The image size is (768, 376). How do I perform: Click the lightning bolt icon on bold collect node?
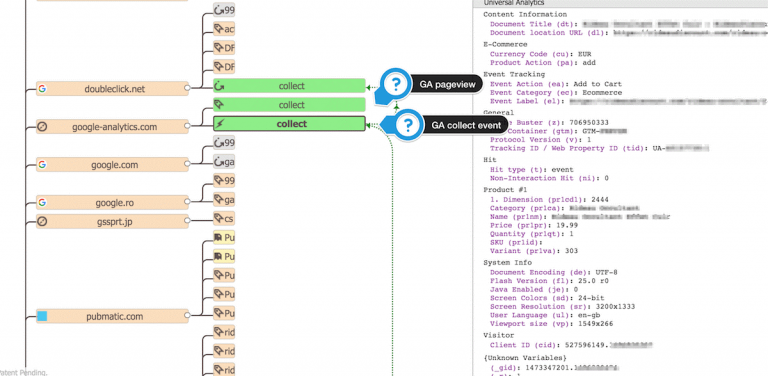220,124
